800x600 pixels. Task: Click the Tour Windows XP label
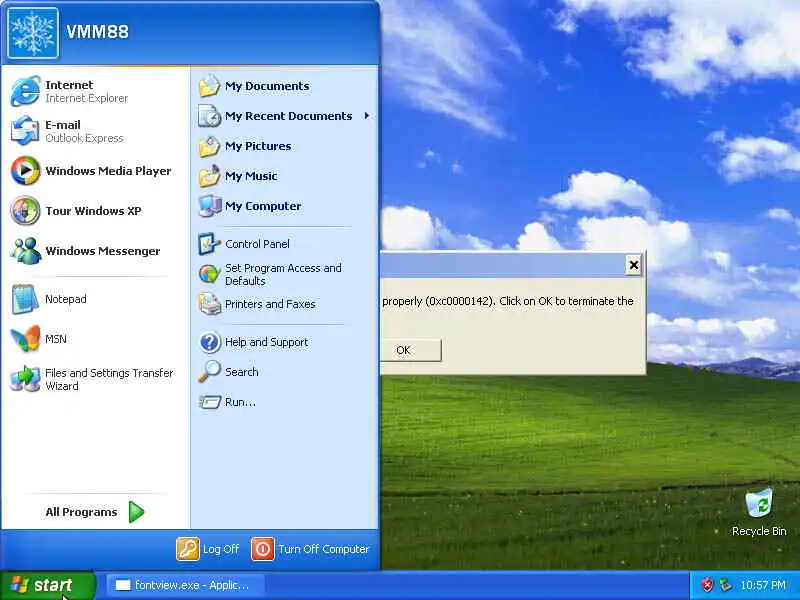(x=93, y=211)
